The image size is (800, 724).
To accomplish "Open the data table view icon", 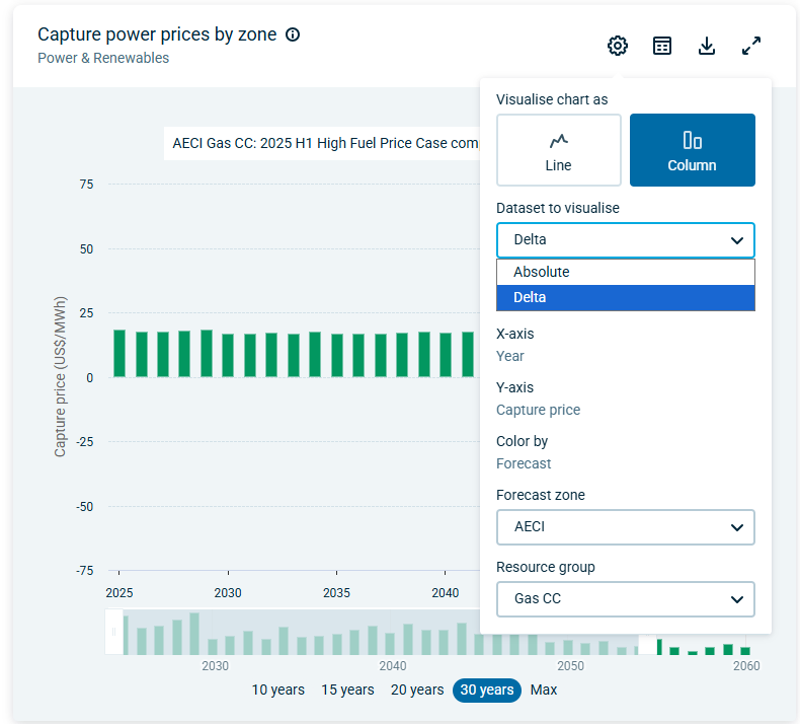I will [662, 46].
